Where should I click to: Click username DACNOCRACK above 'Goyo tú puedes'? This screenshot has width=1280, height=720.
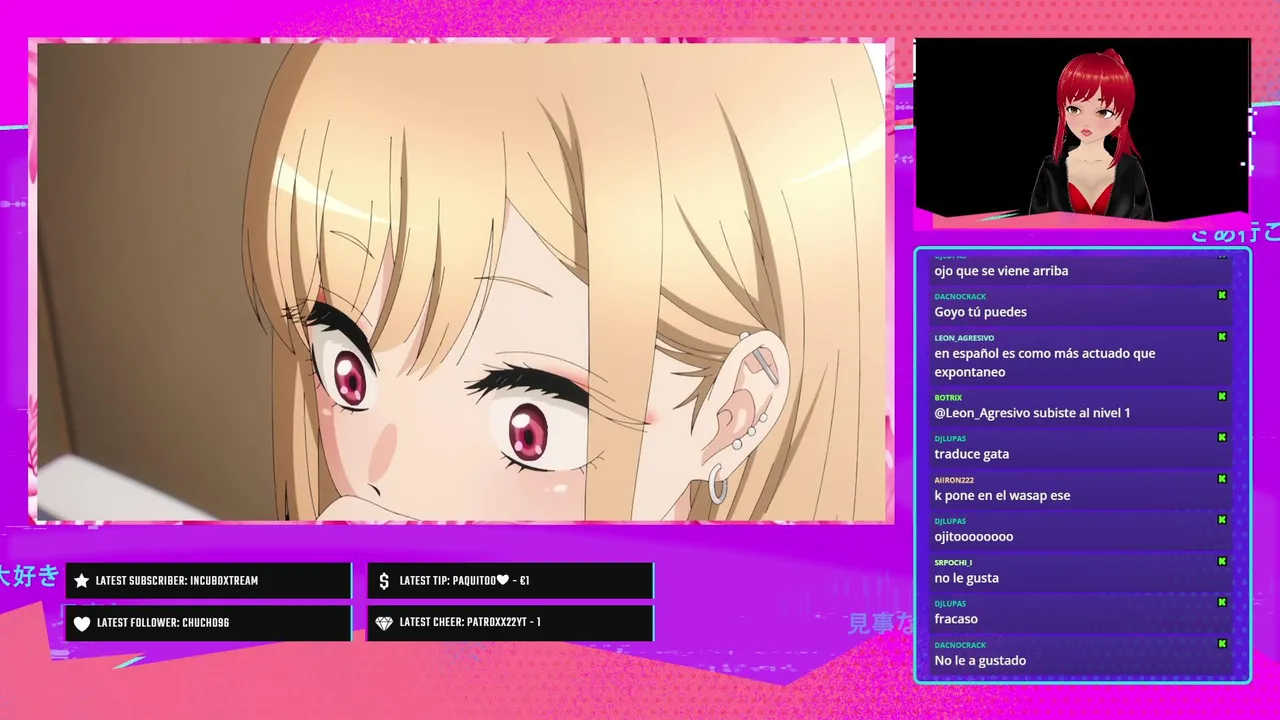960,297
